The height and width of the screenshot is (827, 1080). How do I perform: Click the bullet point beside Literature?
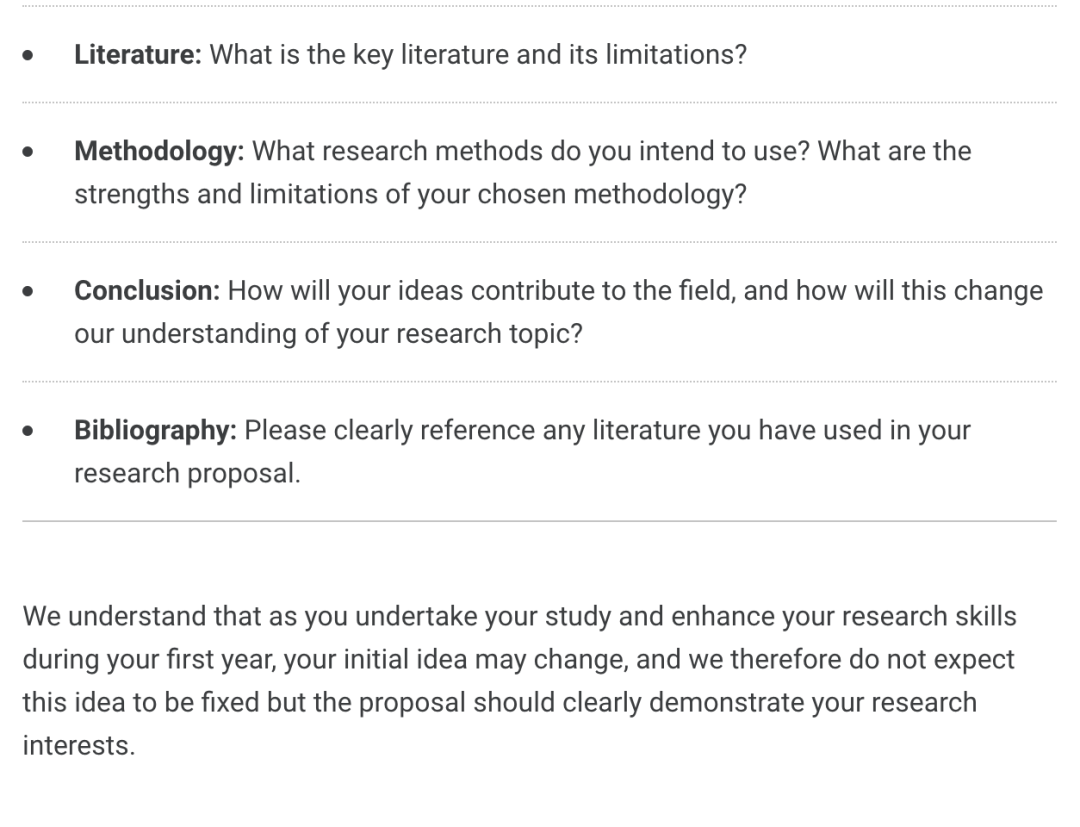[x=33, y=56]
